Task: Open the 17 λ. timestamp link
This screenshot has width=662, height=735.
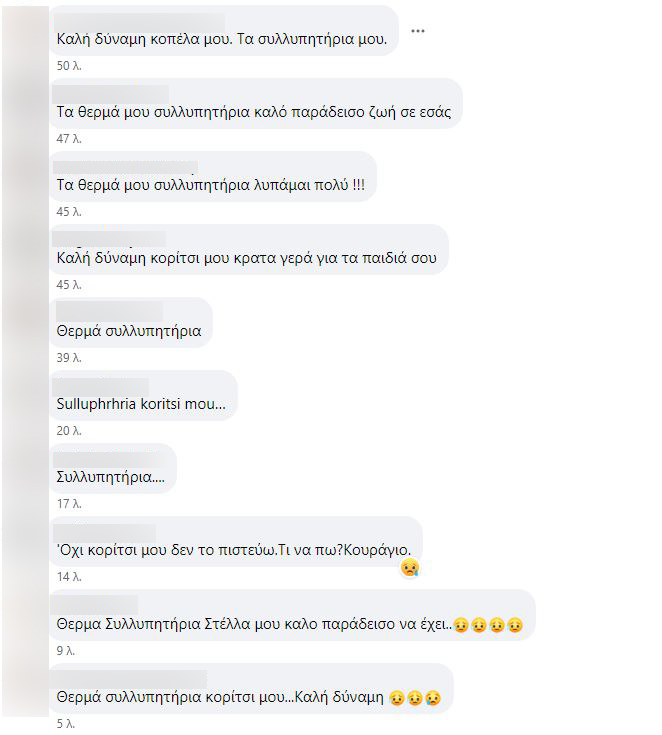Action: [x=69, y=504]
